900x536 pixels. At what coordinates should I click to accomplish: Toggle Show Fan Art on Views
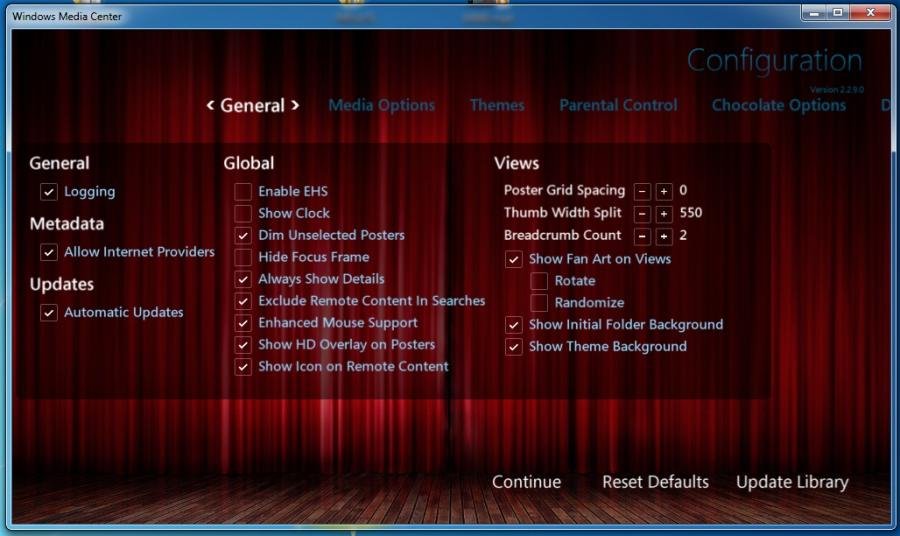(514, 259)
